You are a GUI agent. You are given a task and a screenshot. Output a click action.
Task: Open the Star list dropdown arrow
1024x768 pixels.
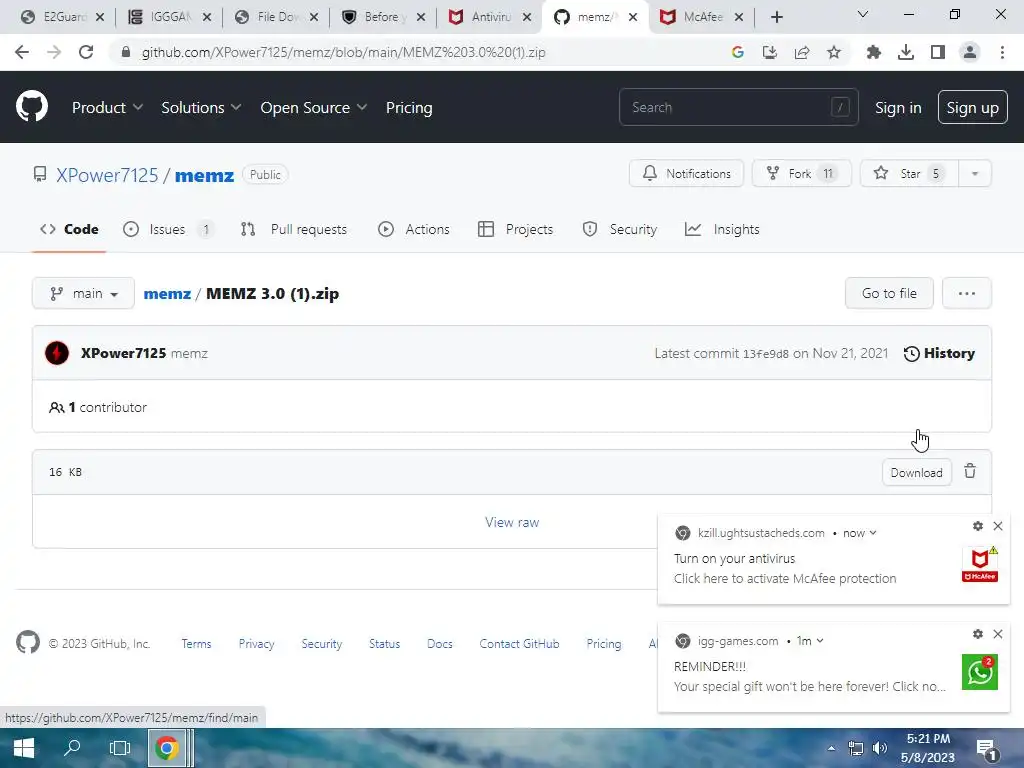tap(974, 174)
